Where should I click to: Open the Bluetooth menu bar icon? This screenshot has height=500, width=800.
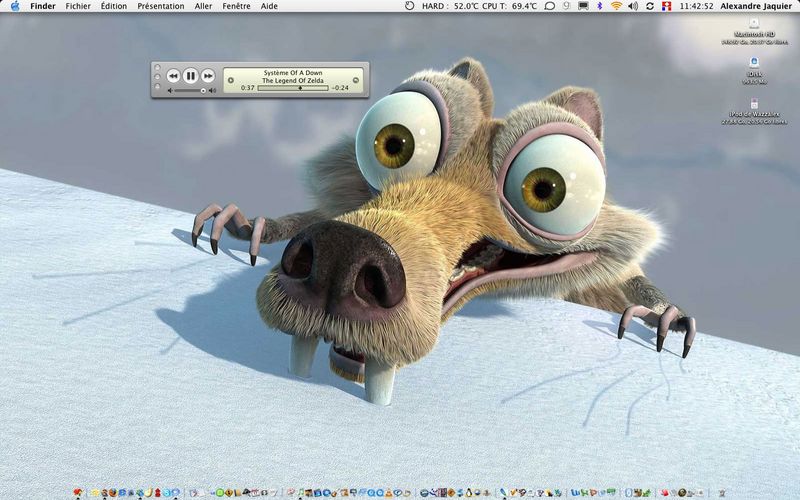pos(600,6)
